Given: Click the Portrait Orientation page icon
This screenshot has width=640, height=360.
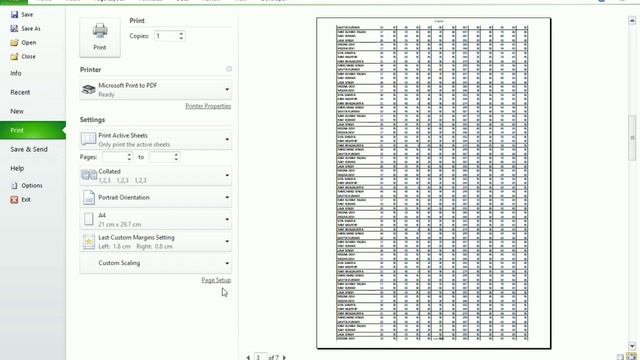Looking at the screenshot, I should tap(89, 197).
